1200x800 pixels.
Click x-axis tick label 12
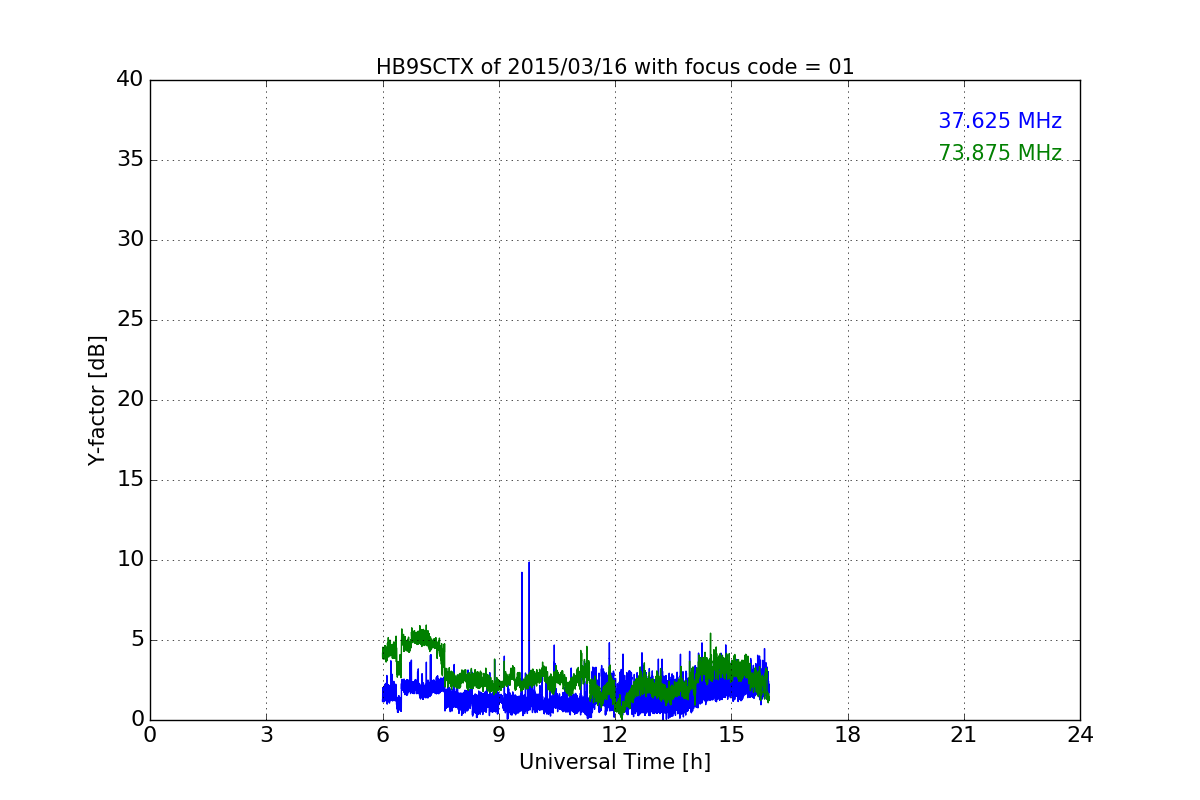tap(615, 735)
